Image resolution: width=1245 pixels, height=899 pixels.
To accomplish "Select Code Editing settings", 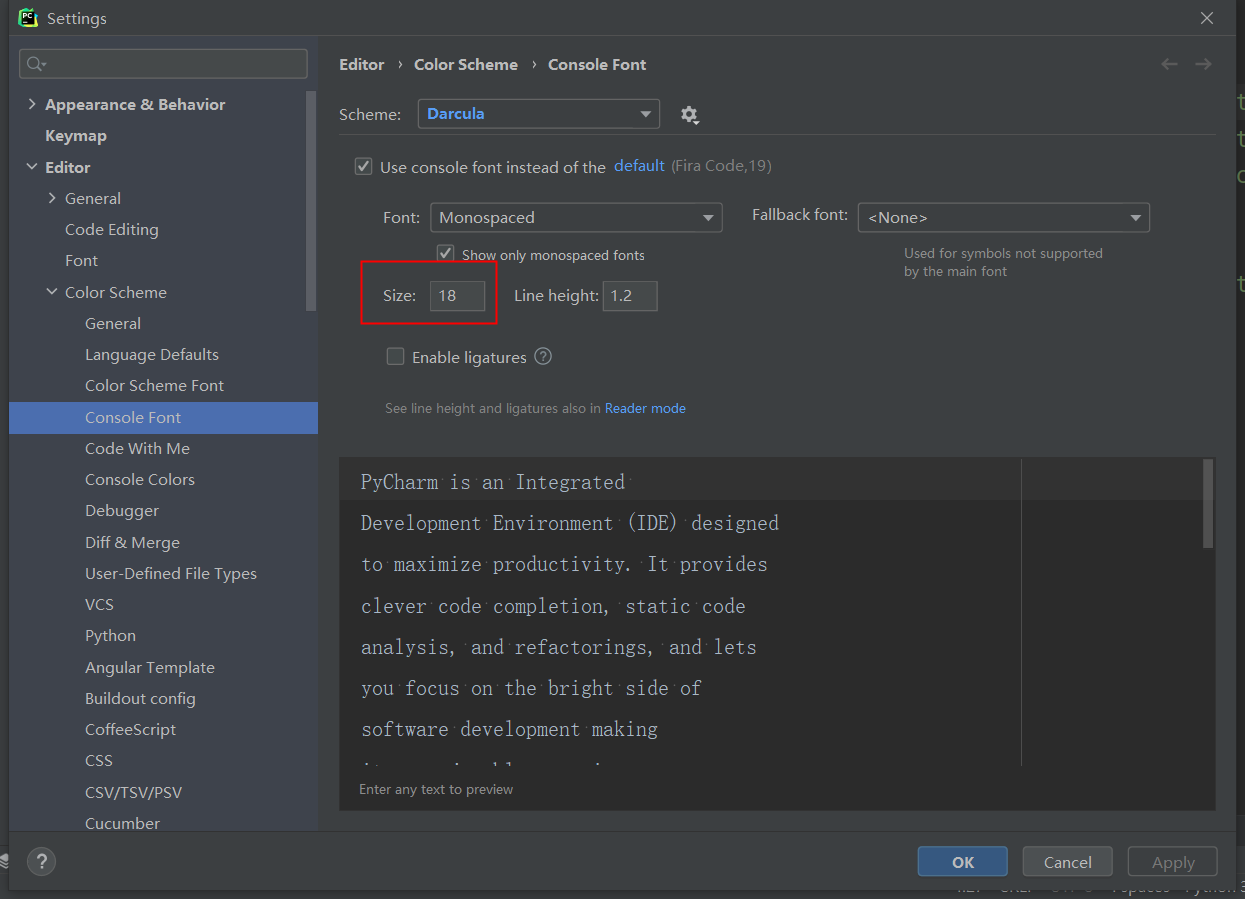I will (112, 229).
